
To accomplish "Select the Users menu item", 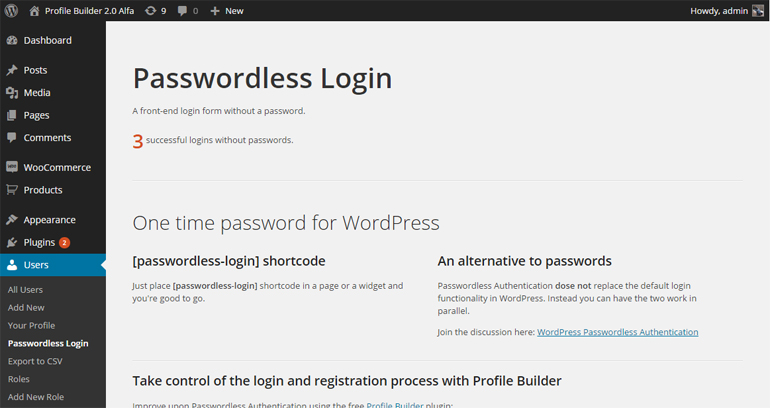I will (53, 265).
